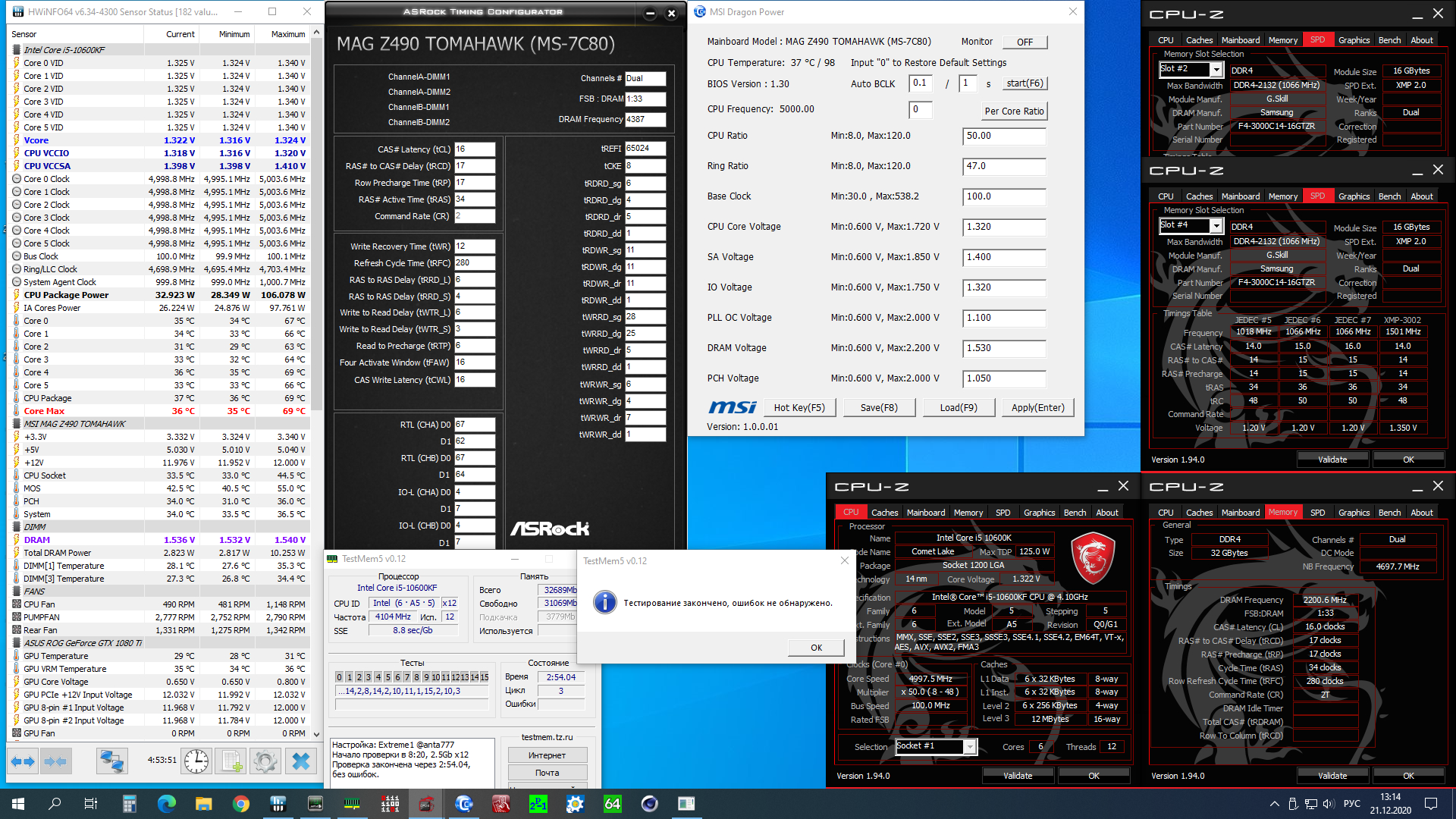Open Bench tab in CPU-Z Slot #4 window

coord(1389,196)
